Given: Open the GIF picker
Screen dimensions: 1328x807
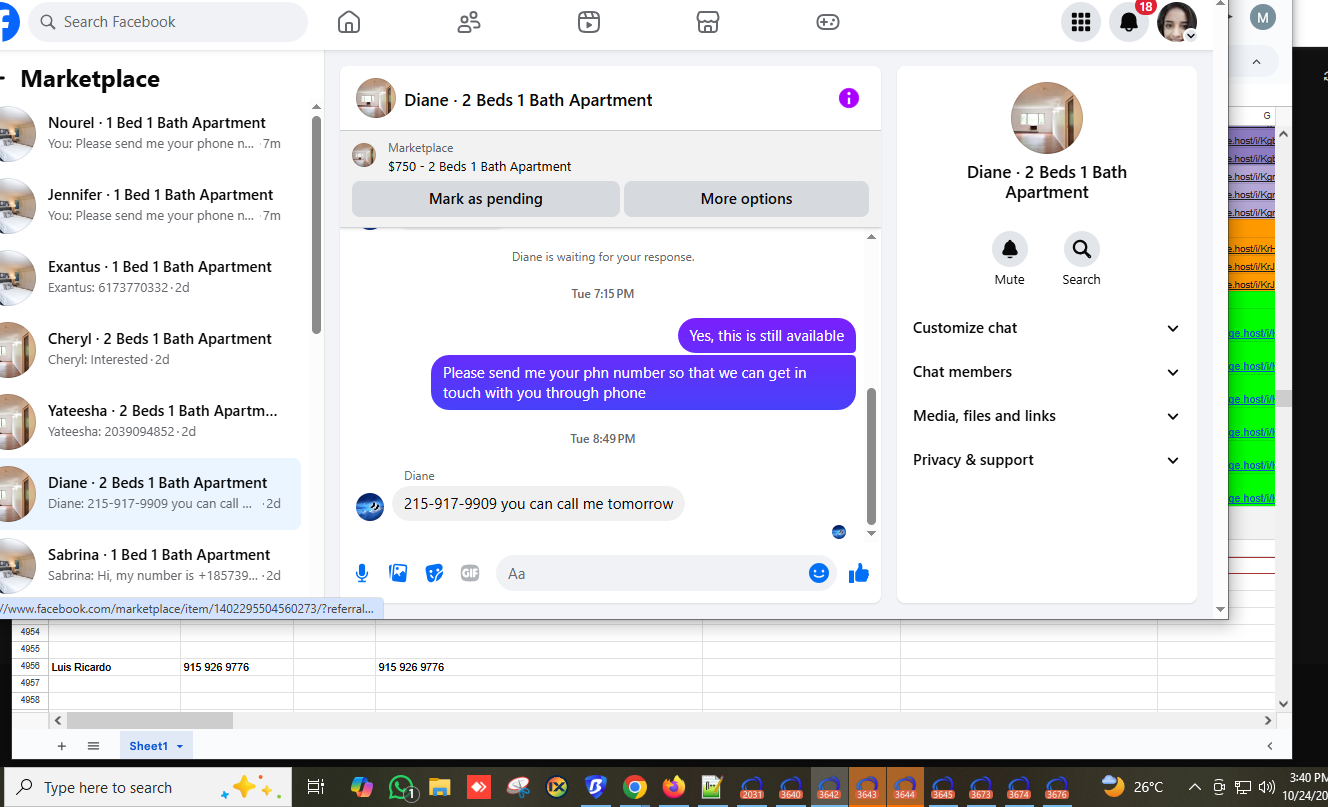Looking at the screenshot, I should tap(470, 573).
